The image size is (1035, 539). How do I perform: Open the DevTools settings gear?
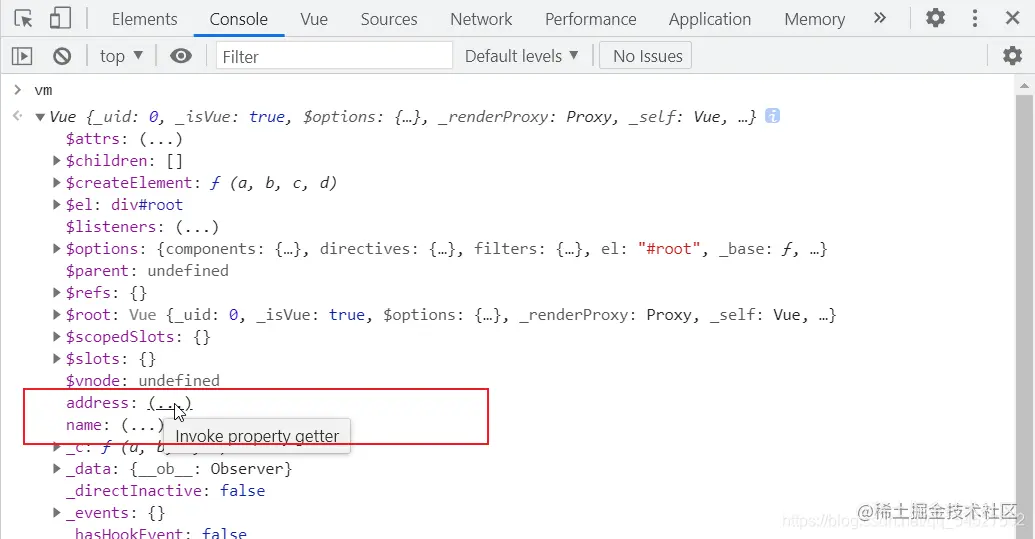pos(935,18)
